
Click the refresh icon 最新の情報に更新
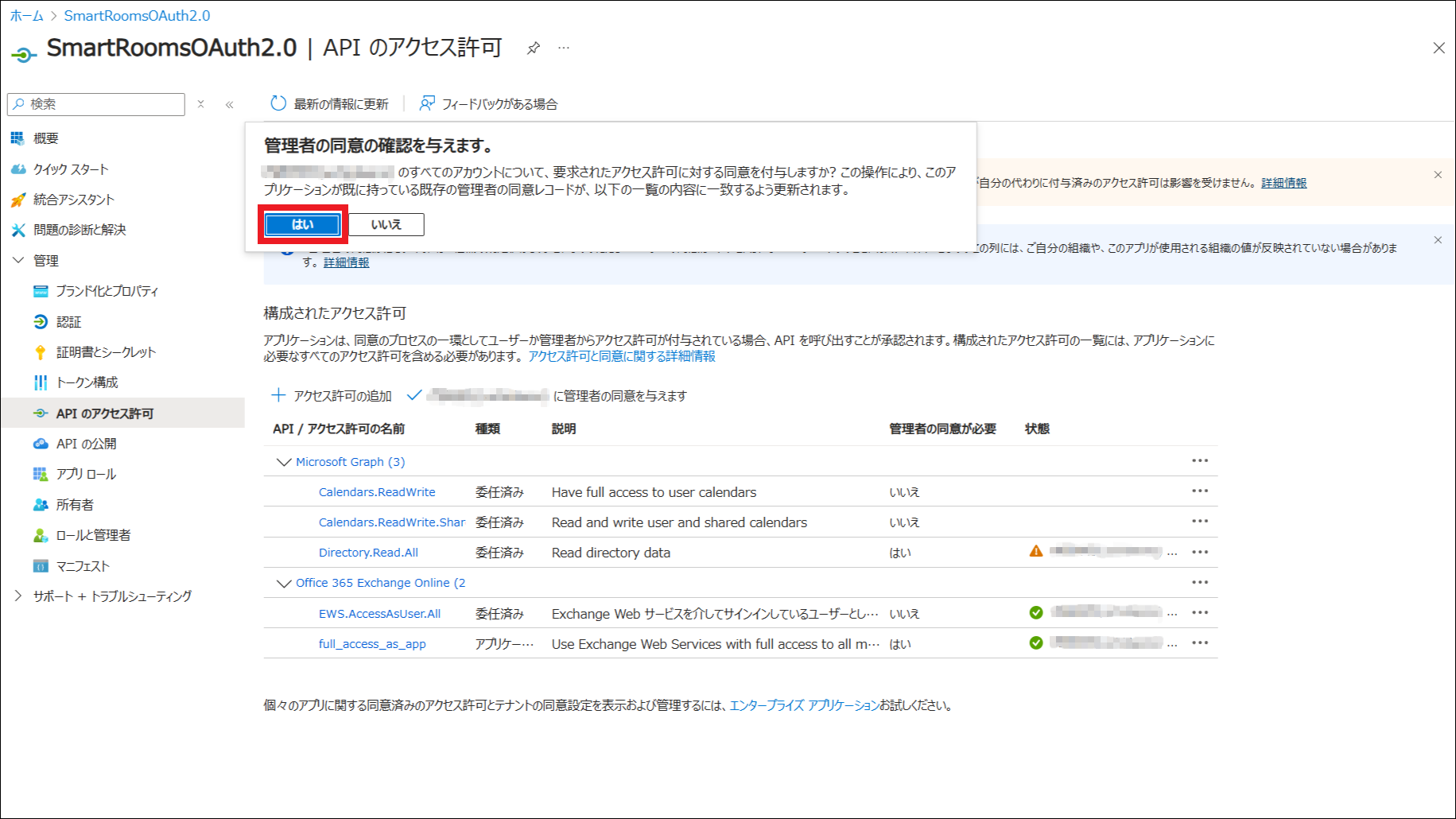[x=278, y=104]
